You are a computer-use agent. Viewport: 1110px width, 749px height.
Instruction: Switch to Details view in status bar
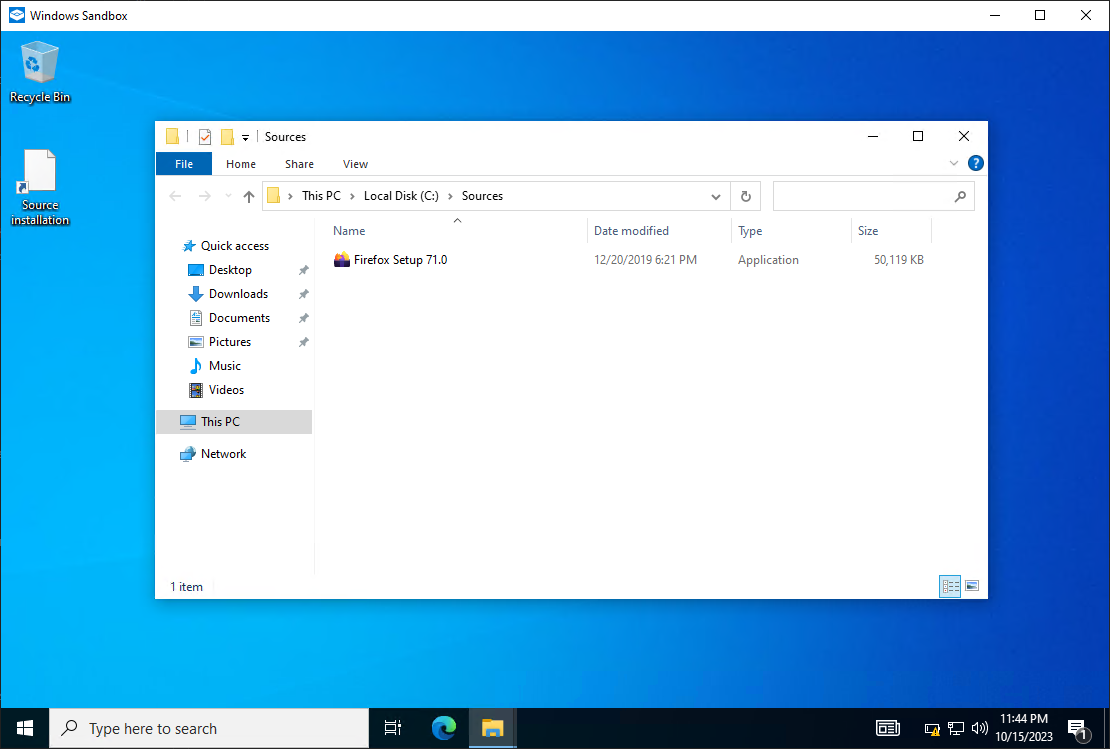pyautogui.click(x=950, y=586)
